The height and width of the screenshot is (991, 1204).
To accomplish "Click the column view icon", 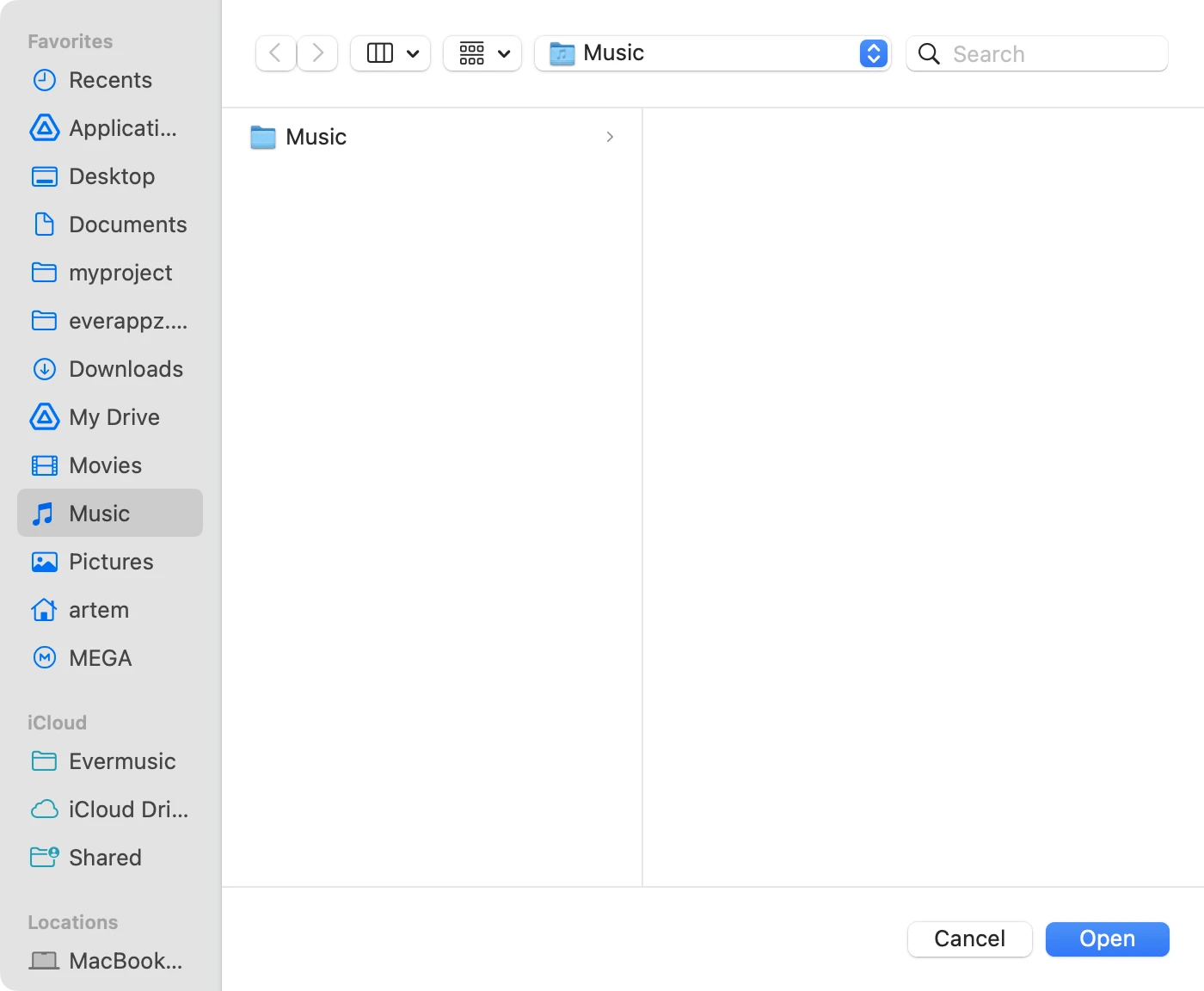I will tap(379, 53).
